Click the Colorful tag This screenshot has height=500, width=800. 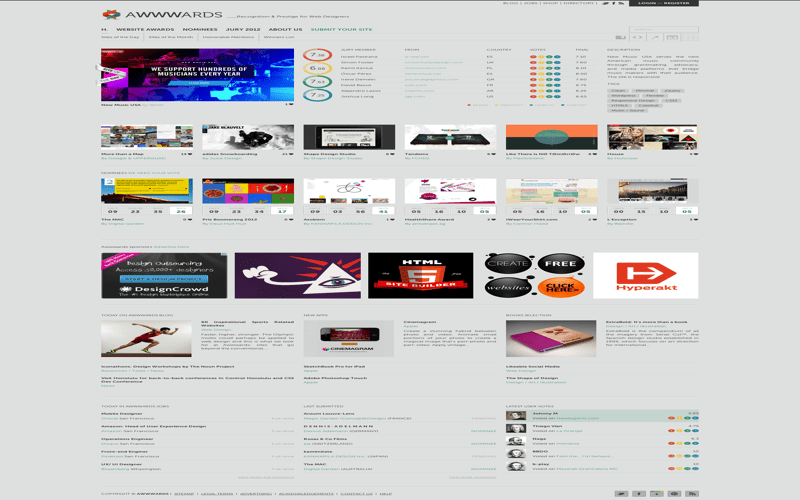[x=648, y=106]
